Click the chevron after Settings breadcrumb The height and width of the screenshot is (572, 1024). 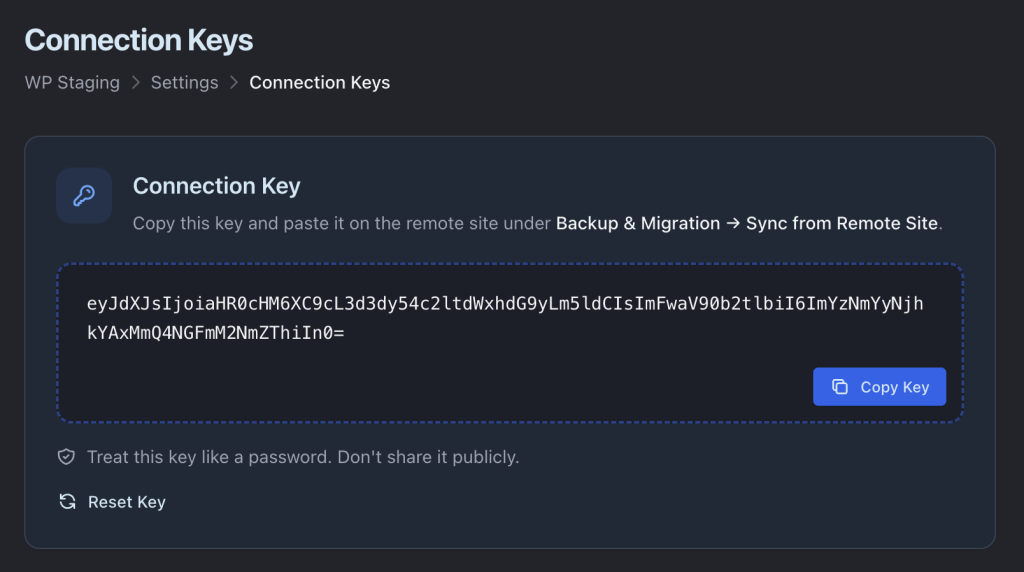234,83
